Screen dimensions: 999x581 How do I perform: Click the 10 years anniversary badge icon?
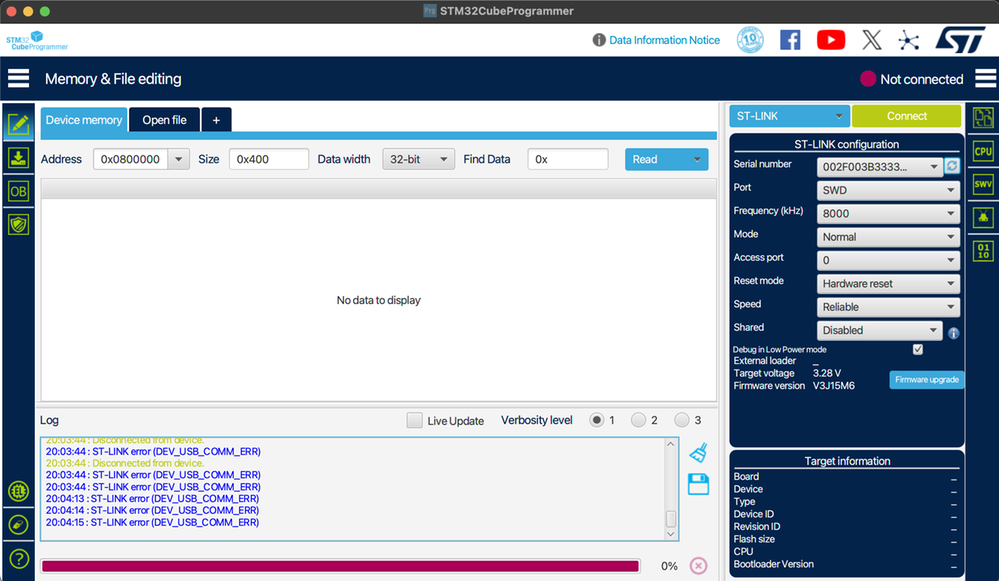(x=750, y=40)
